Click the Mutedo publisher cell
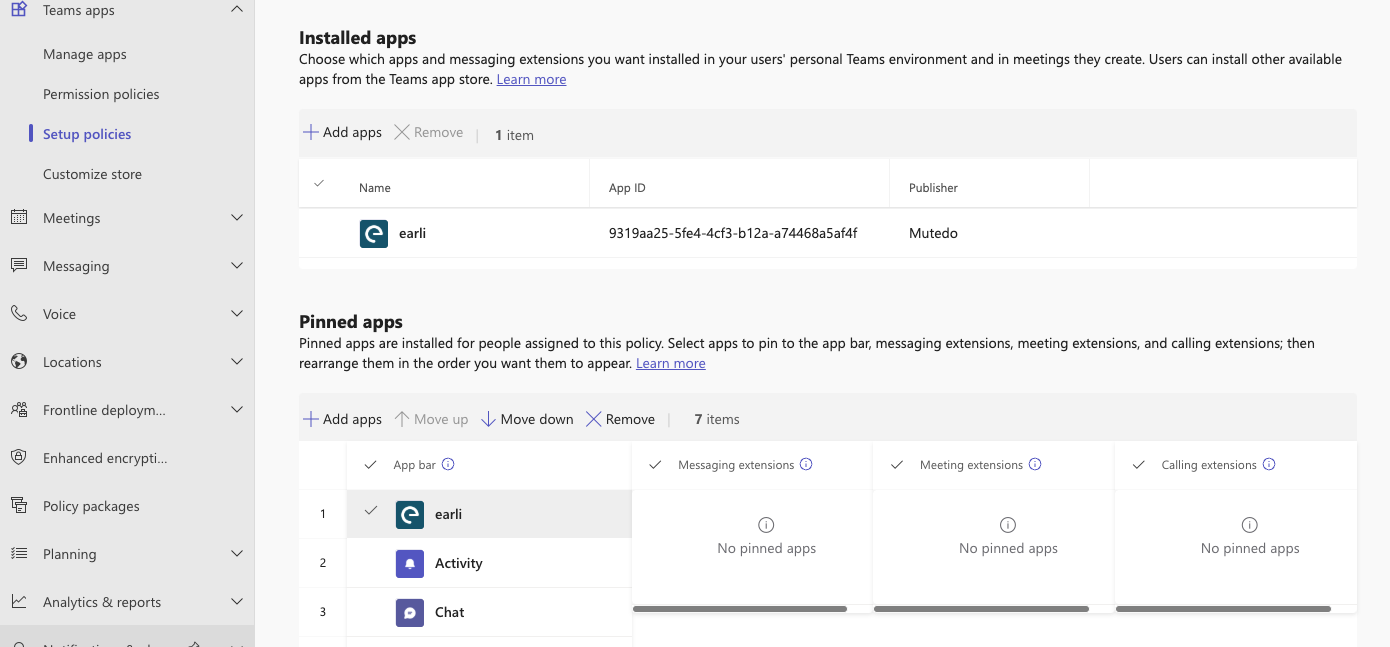The image size is (1390, 647). point(933,233)
